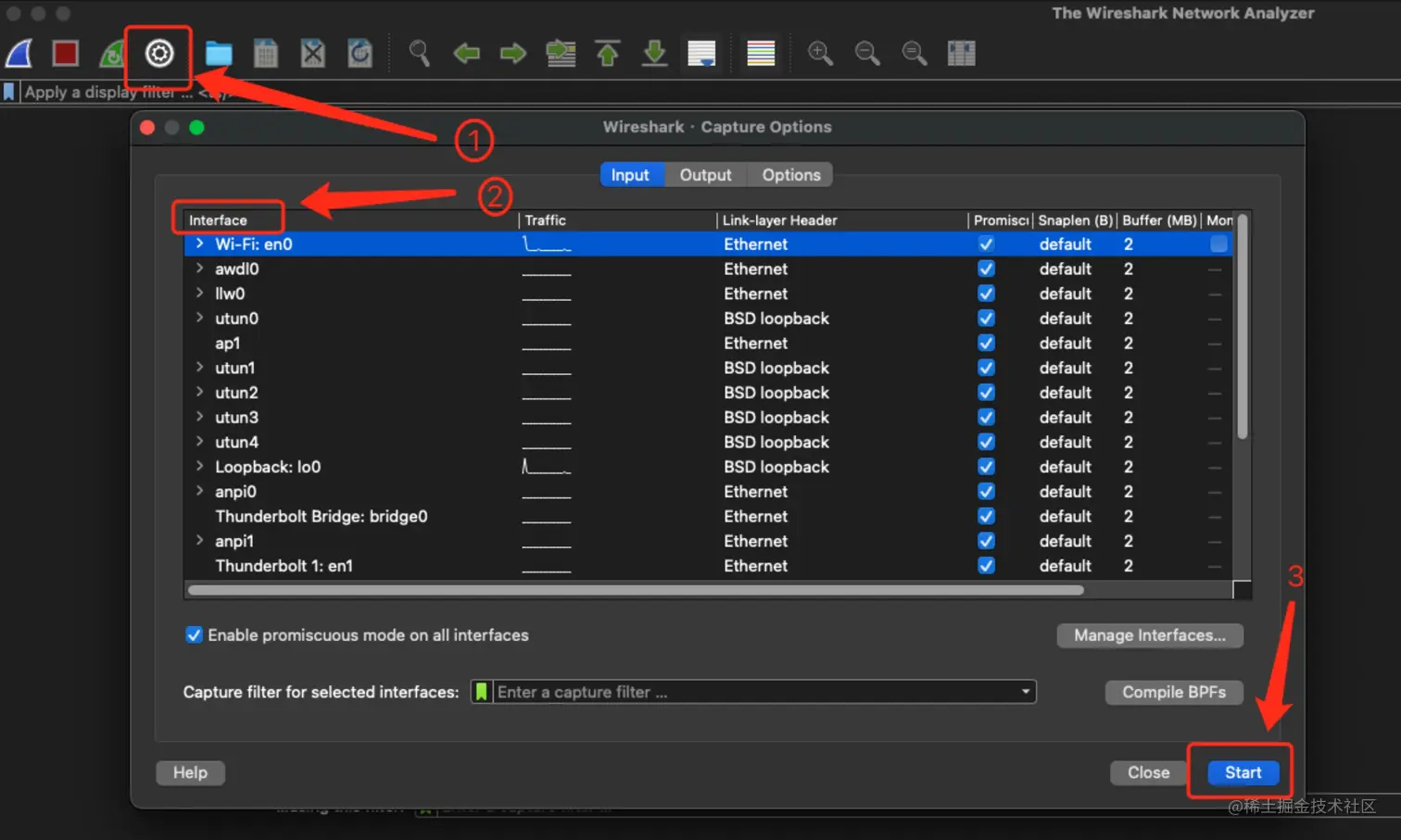Reload the capture file
The width and height of the screenshot is (1401, 840).
coord(360,54)
